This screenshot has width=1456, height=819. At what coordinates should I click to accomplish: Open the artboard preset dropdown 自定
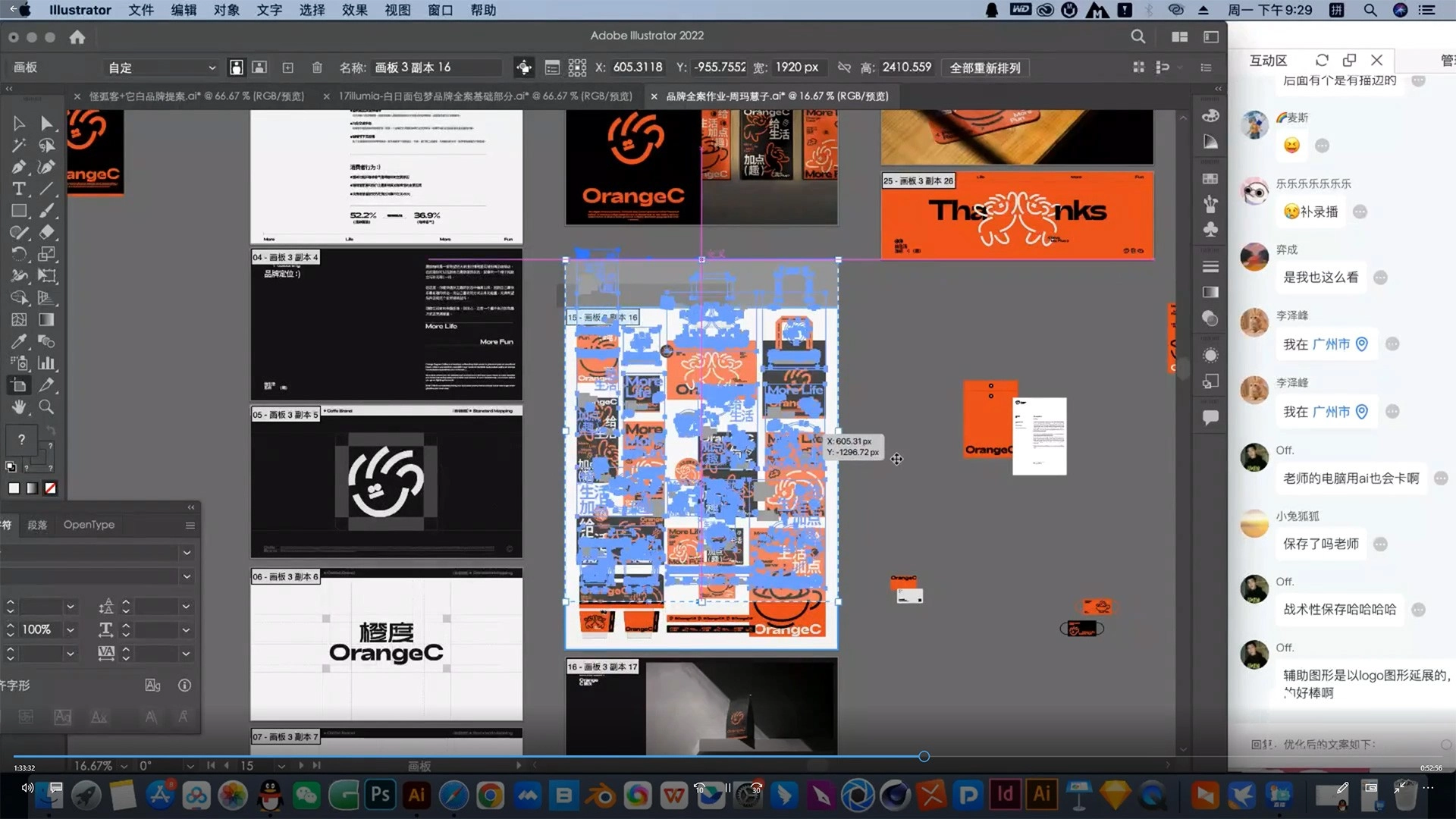(x=162, y=67)
